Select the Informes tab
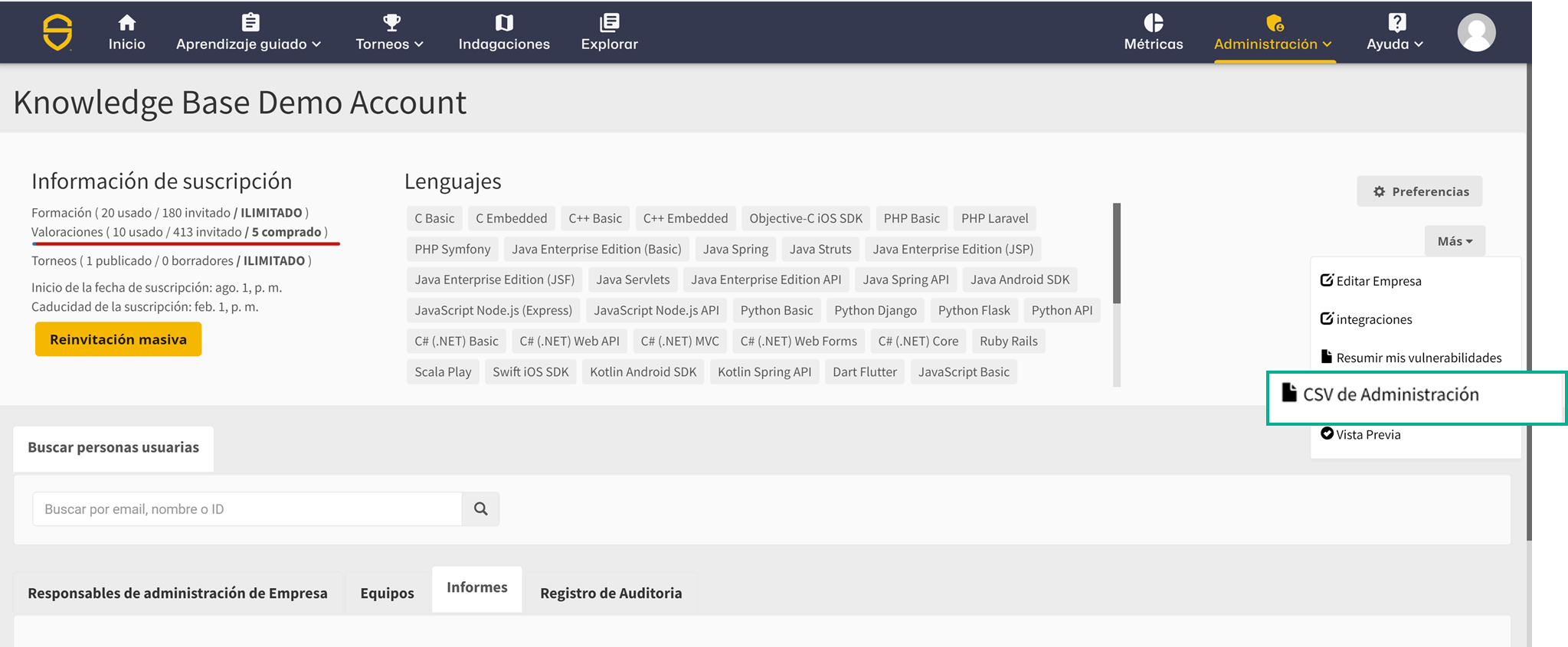 (x=477, y=588)
